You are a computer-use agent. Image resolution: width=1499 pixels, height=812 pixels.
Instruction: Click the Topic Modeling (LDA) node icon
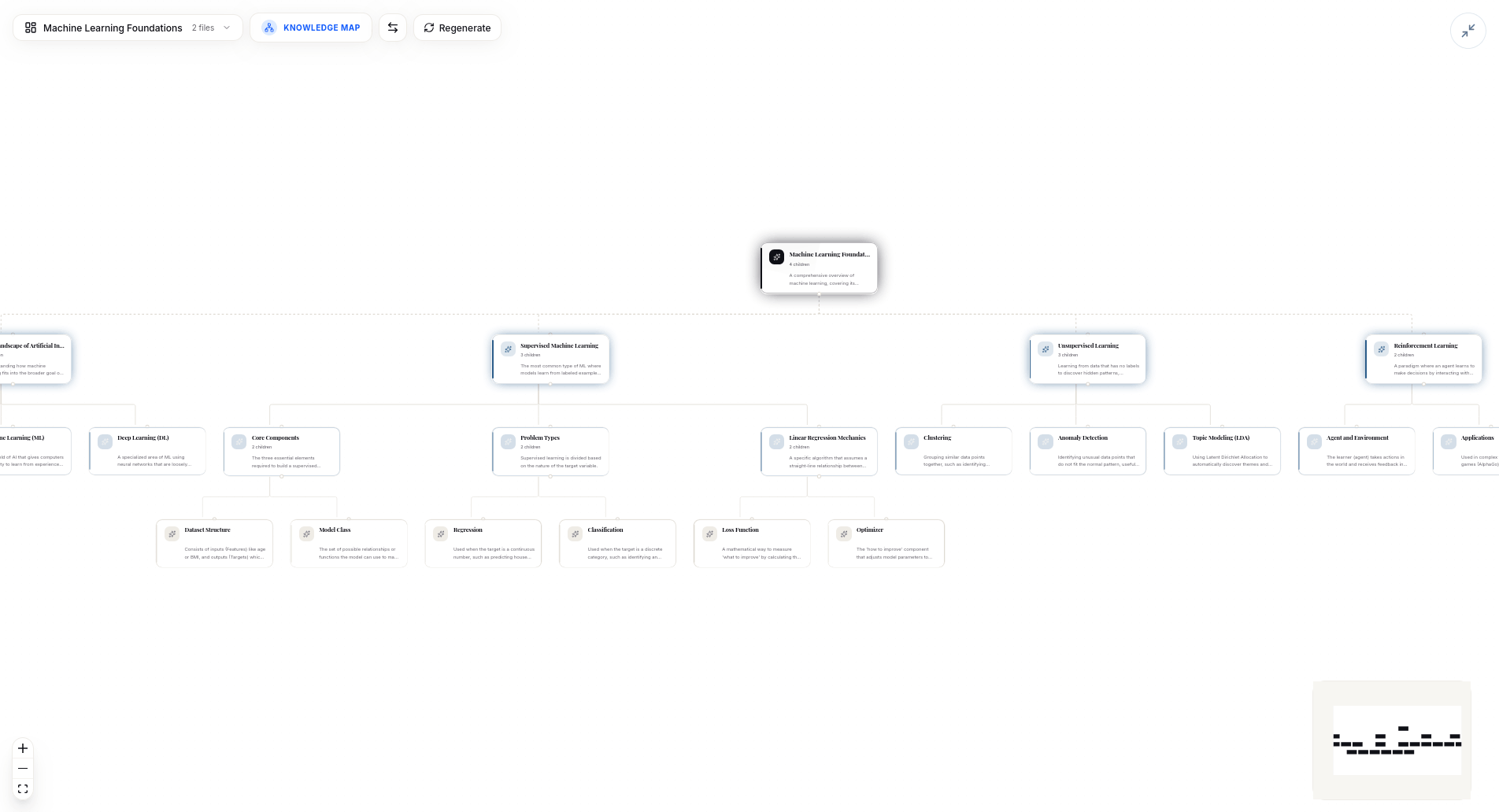1180,441
